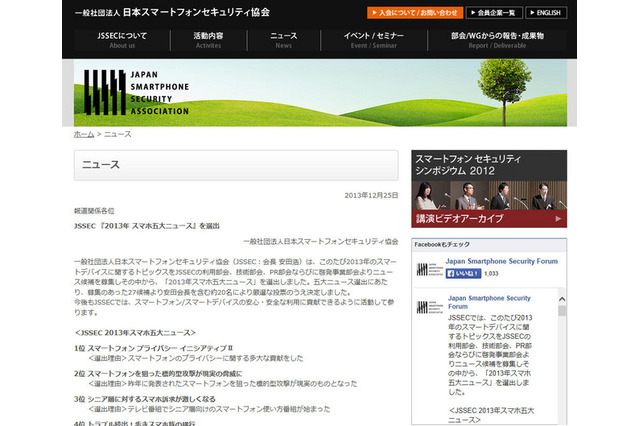Open the ニュース News menu item
This screenshot has height=426, width=640.
click(284, 40)
